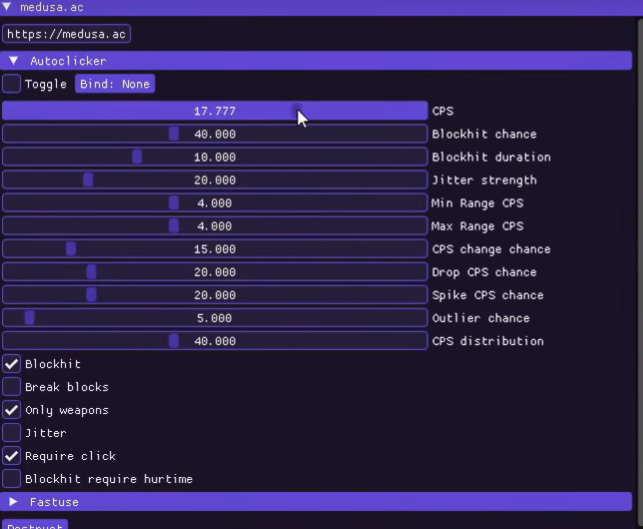
Task: Click the Max Range CPS slider
Action: pyautogui.click(x=214, y=226)
